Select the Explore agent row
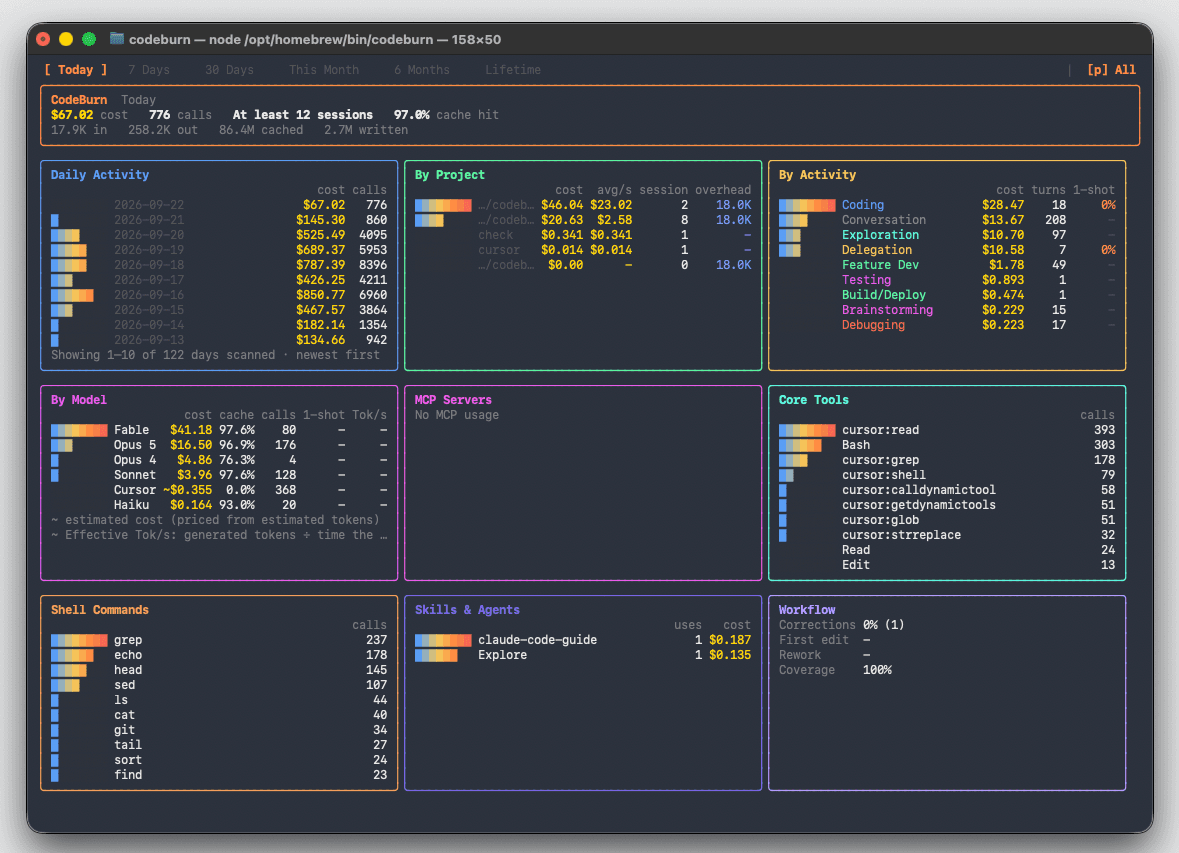The height and width of the screenshot is (853, 1179). (x=583, y=655)
